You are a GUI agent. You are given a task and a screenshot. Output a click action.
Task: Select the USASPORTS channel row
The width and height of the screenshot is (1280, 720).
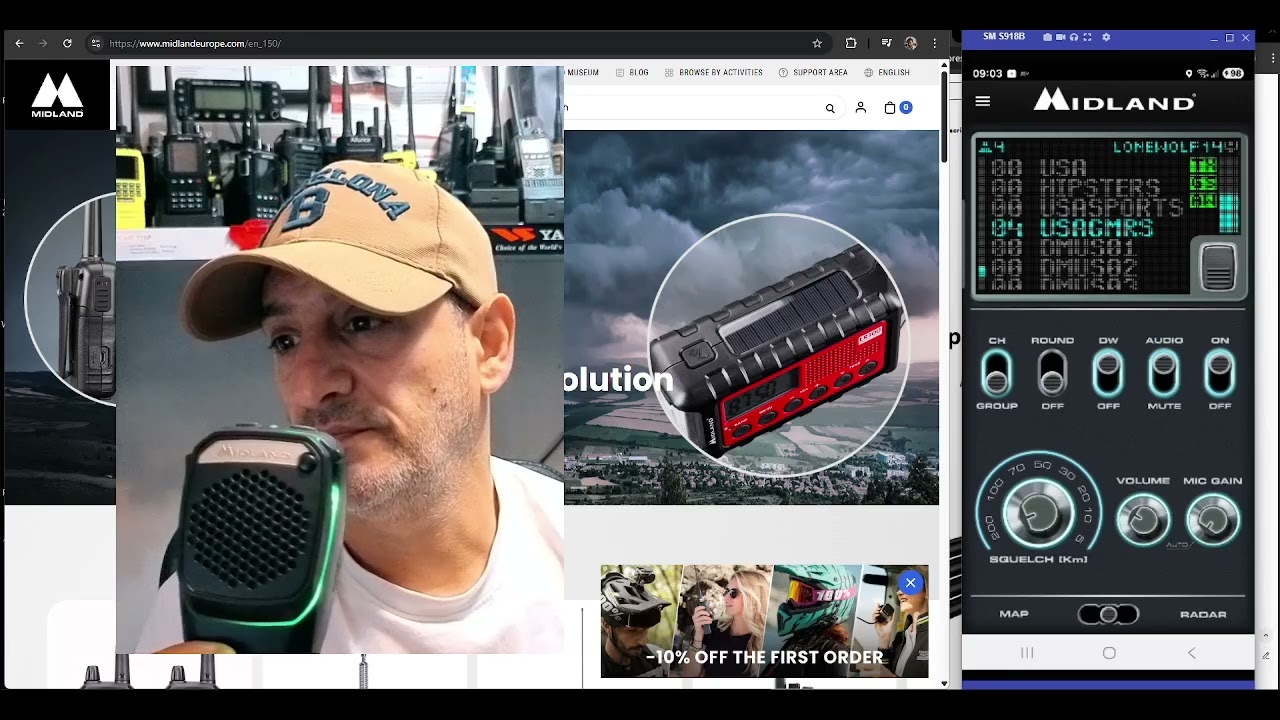tap(1085, 208)
